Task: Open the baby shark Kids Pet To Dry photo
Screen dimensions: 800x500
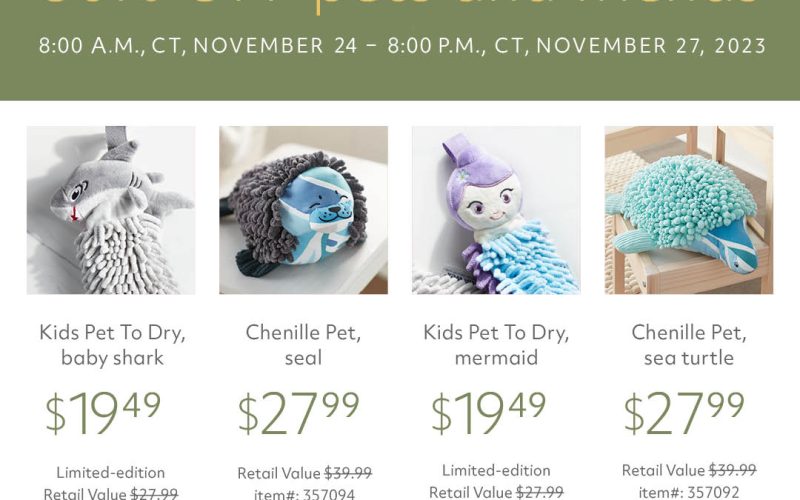Action: click(111, 210)
